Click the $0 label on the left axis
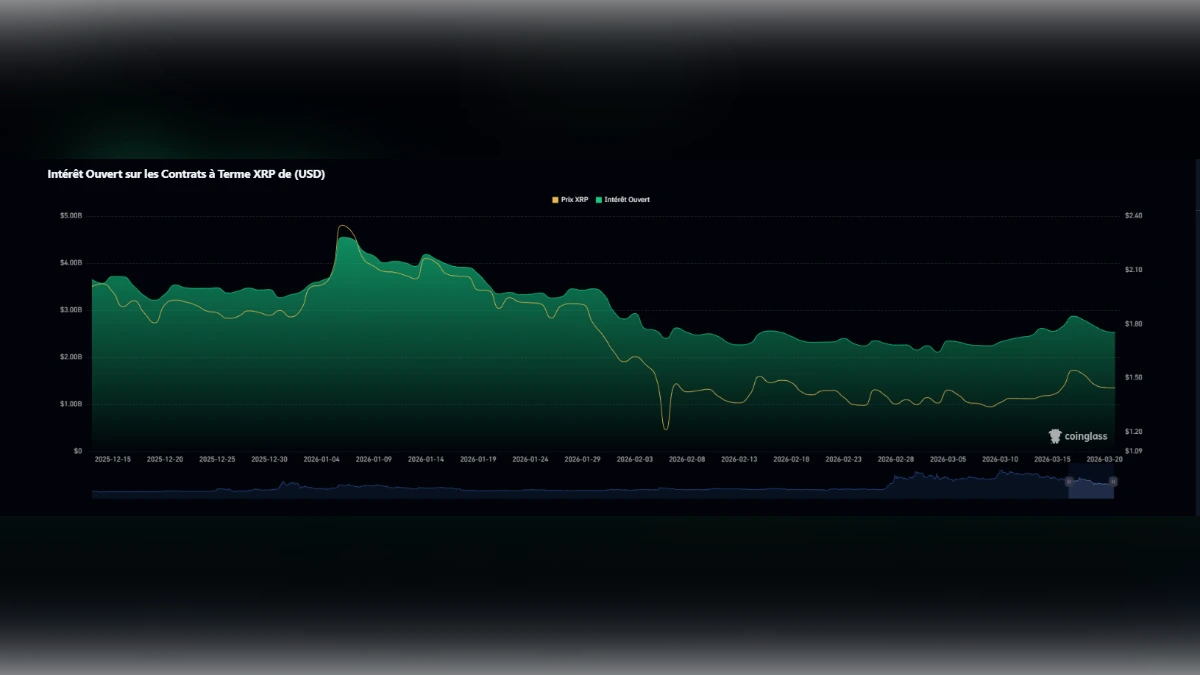The image size is (1200, 675). [79, 450]
